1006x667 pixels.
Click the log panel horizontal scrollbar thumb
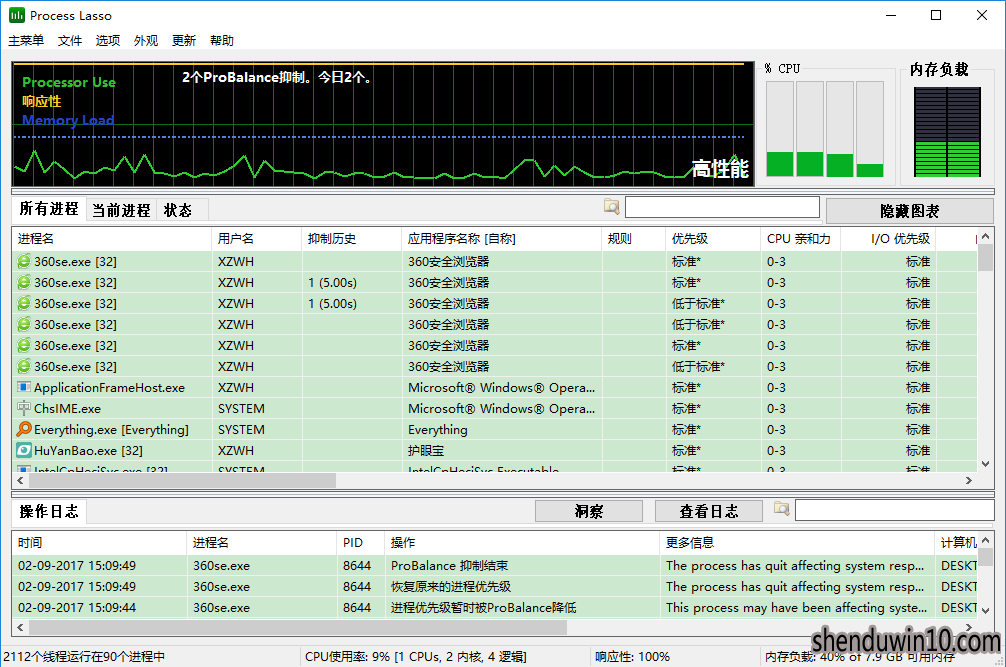(x=298, y=627)
